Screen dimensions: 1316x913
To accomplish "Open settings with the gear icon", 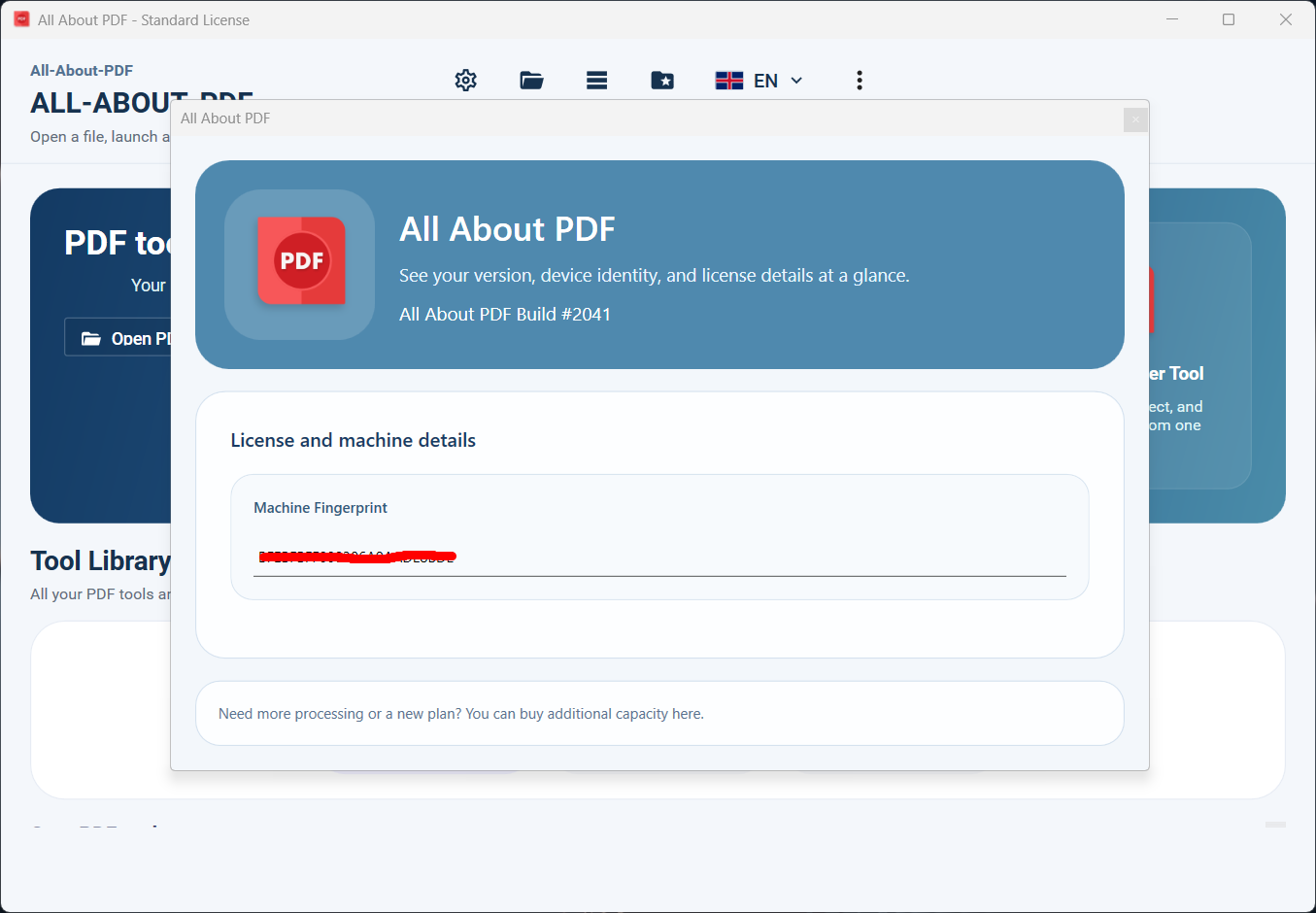I will [x=466, y=81].
